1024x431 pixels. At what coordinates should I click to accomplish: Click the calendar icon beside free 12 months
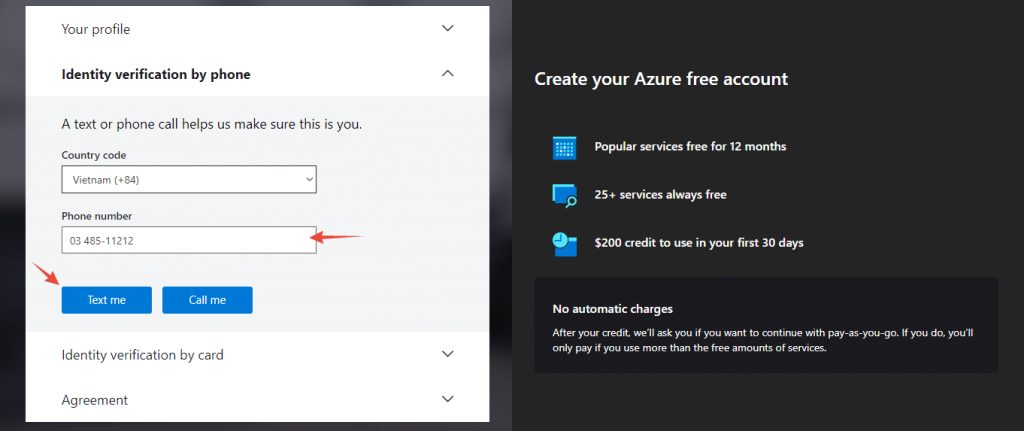coord(564,148)
